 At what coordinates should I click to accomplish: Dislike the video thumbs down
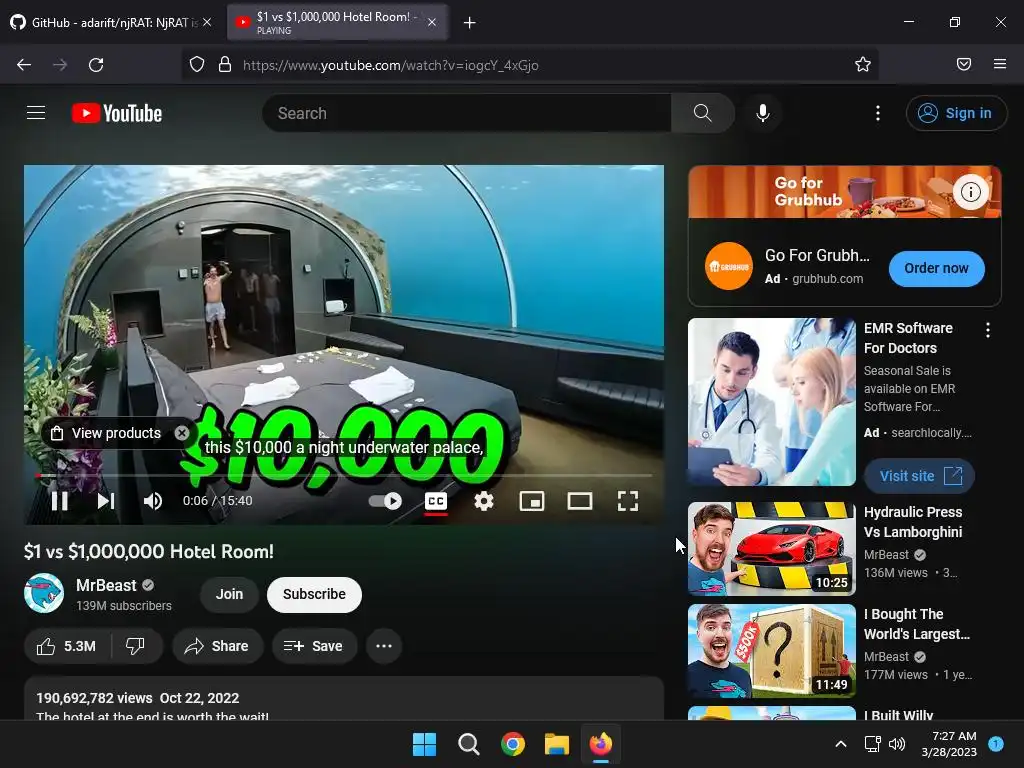(x=135, y=646)
